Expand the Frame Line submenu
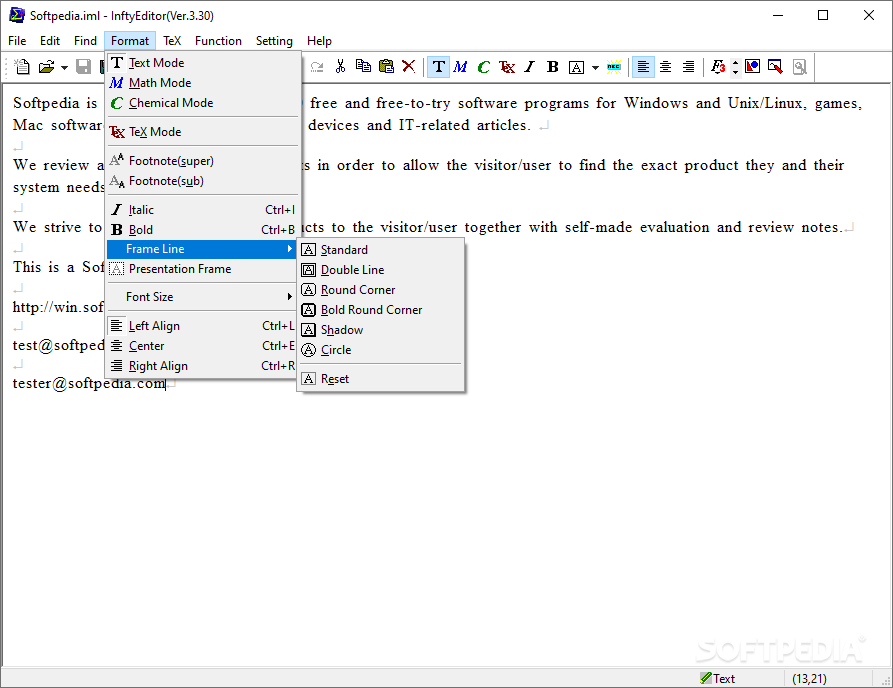893x688 pixels. point(202,249)
